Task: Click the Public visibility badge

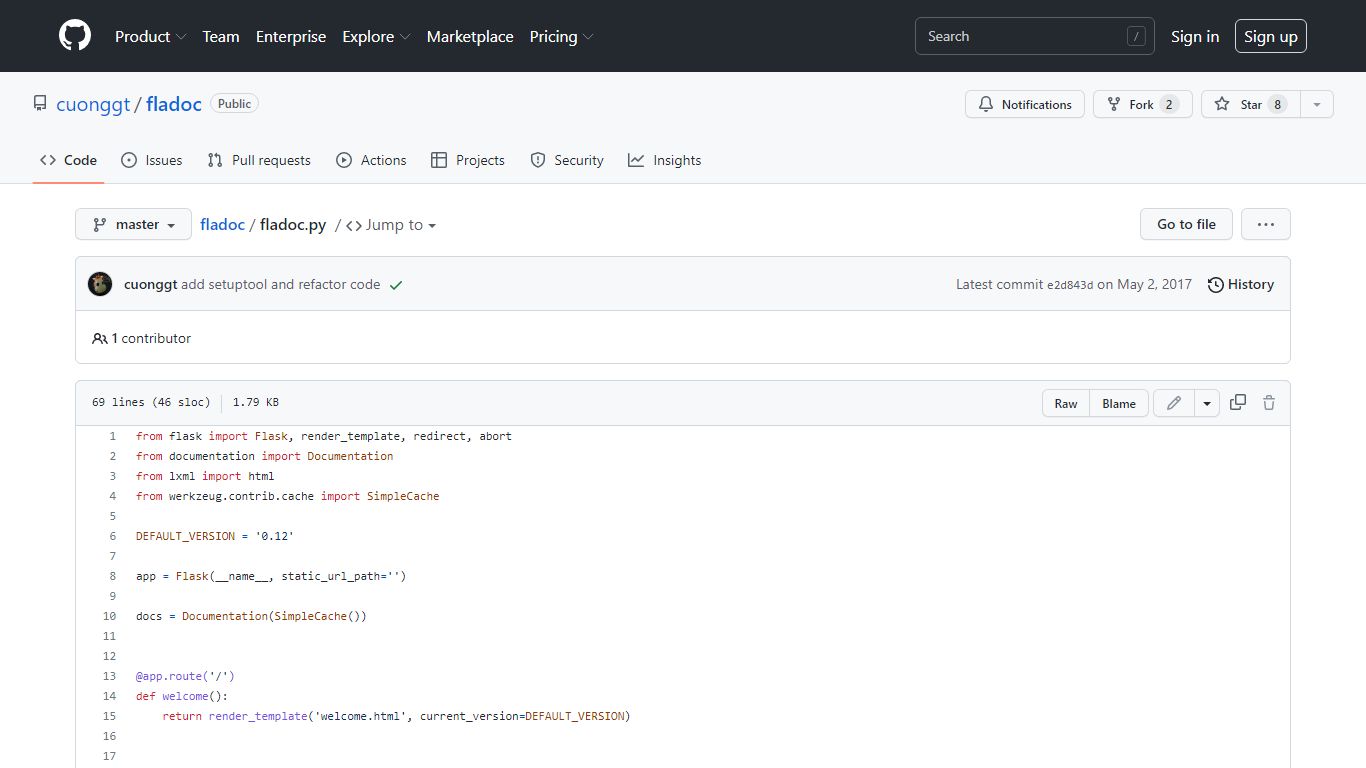Action: [235, 103]
